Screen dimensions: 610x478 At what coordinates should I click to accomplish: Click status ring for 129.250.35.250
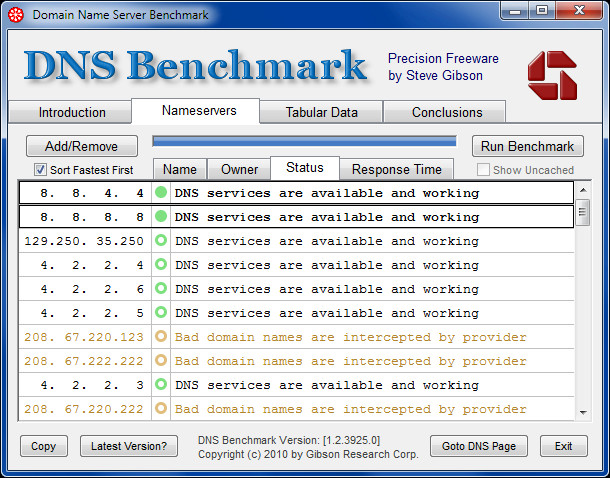pos(161,240)
